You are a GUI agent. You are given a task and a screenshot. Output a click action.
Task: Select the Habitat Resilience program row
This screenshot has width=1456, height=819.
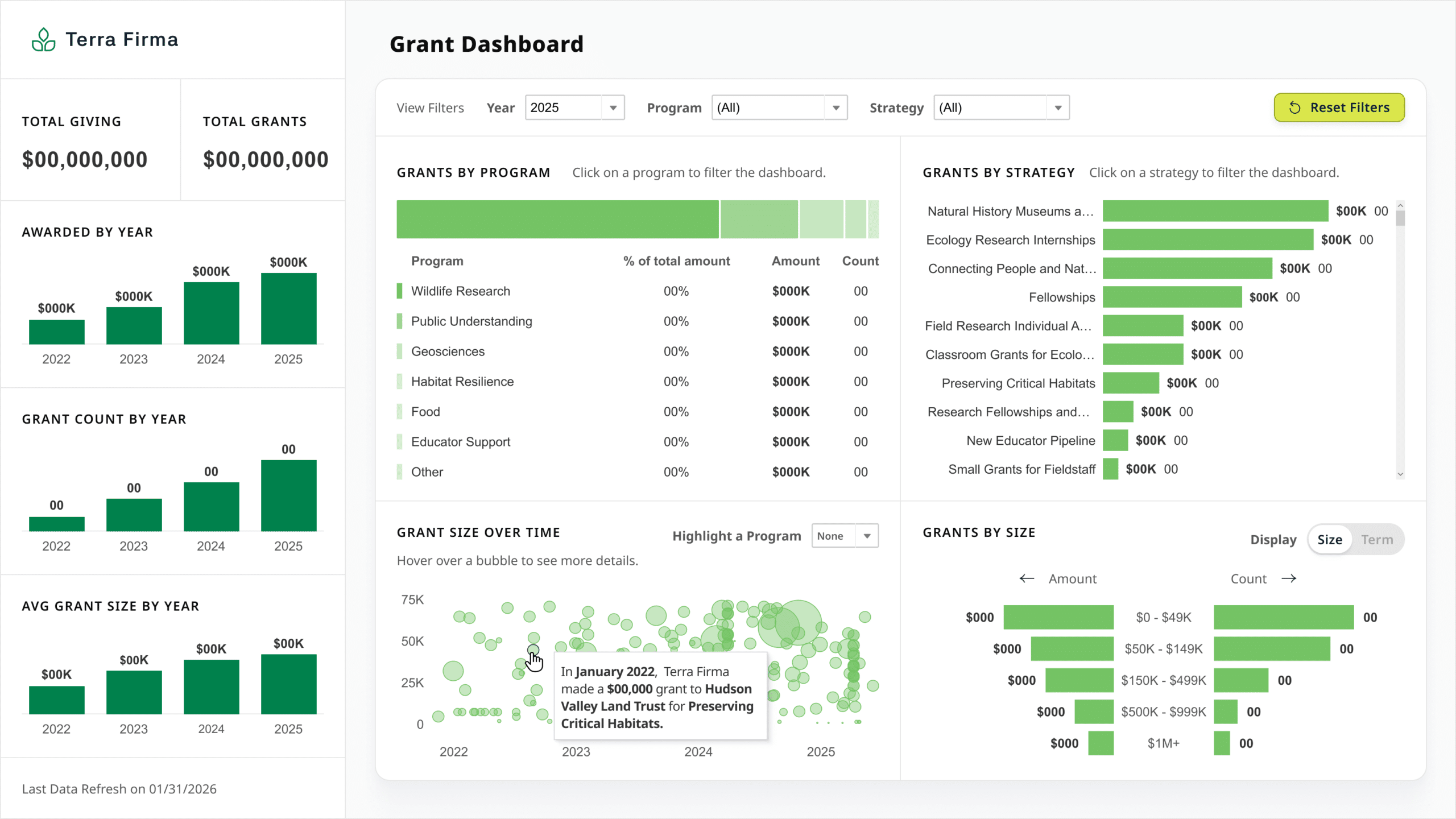click(638, 382)
